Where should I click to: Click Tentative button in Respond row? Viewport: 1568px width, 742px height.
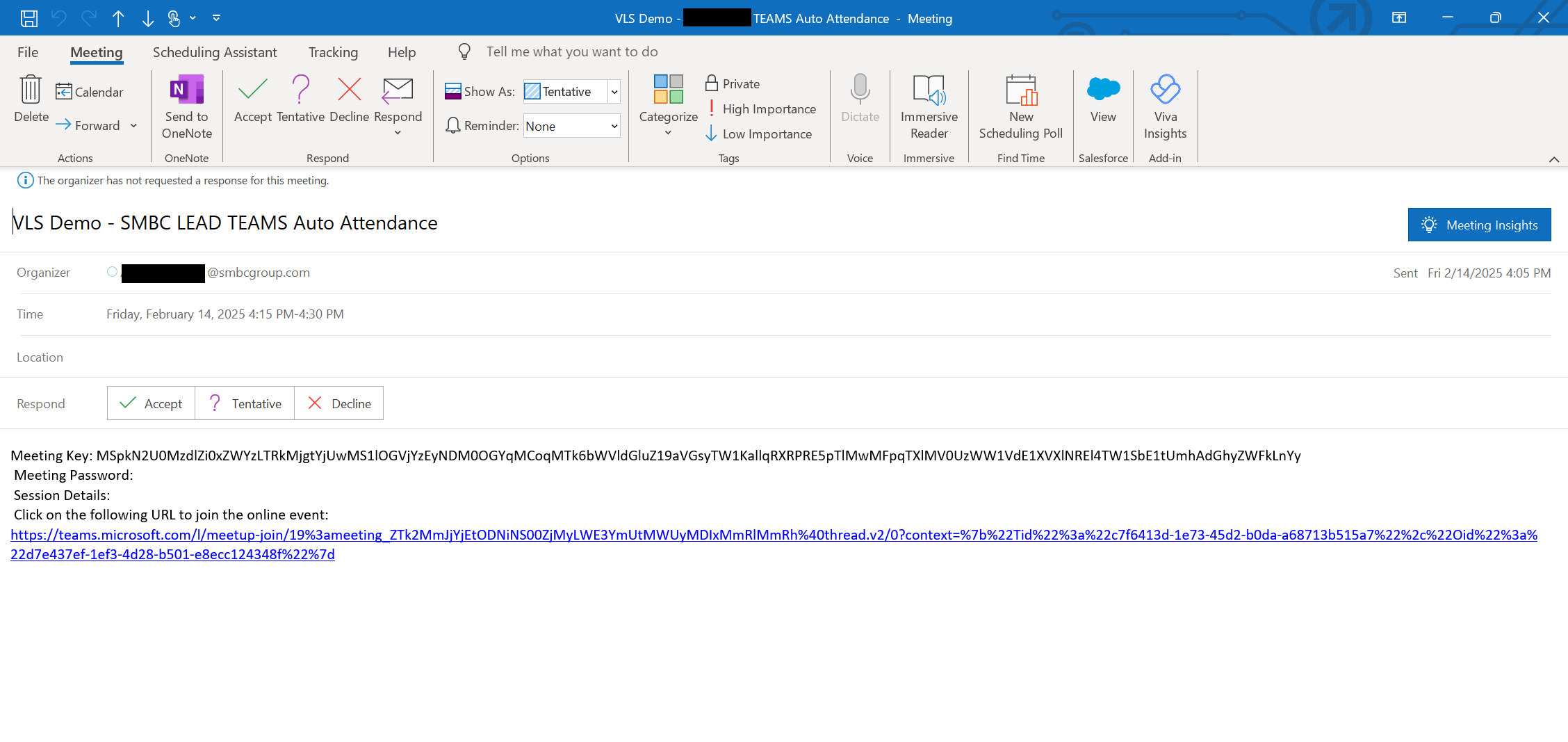pos(245,403)
